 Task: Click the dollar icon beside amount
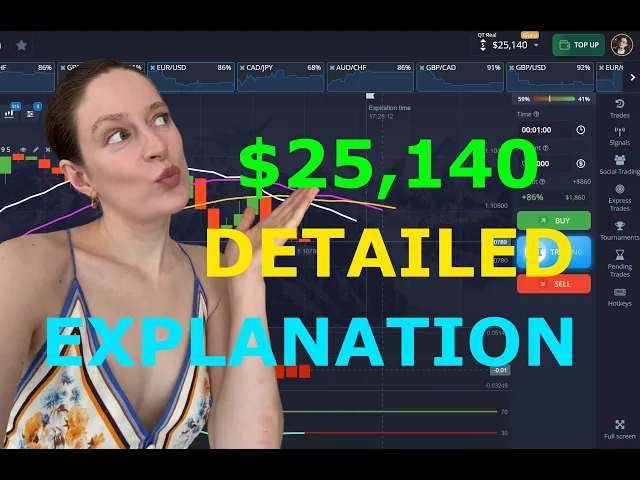580,164
